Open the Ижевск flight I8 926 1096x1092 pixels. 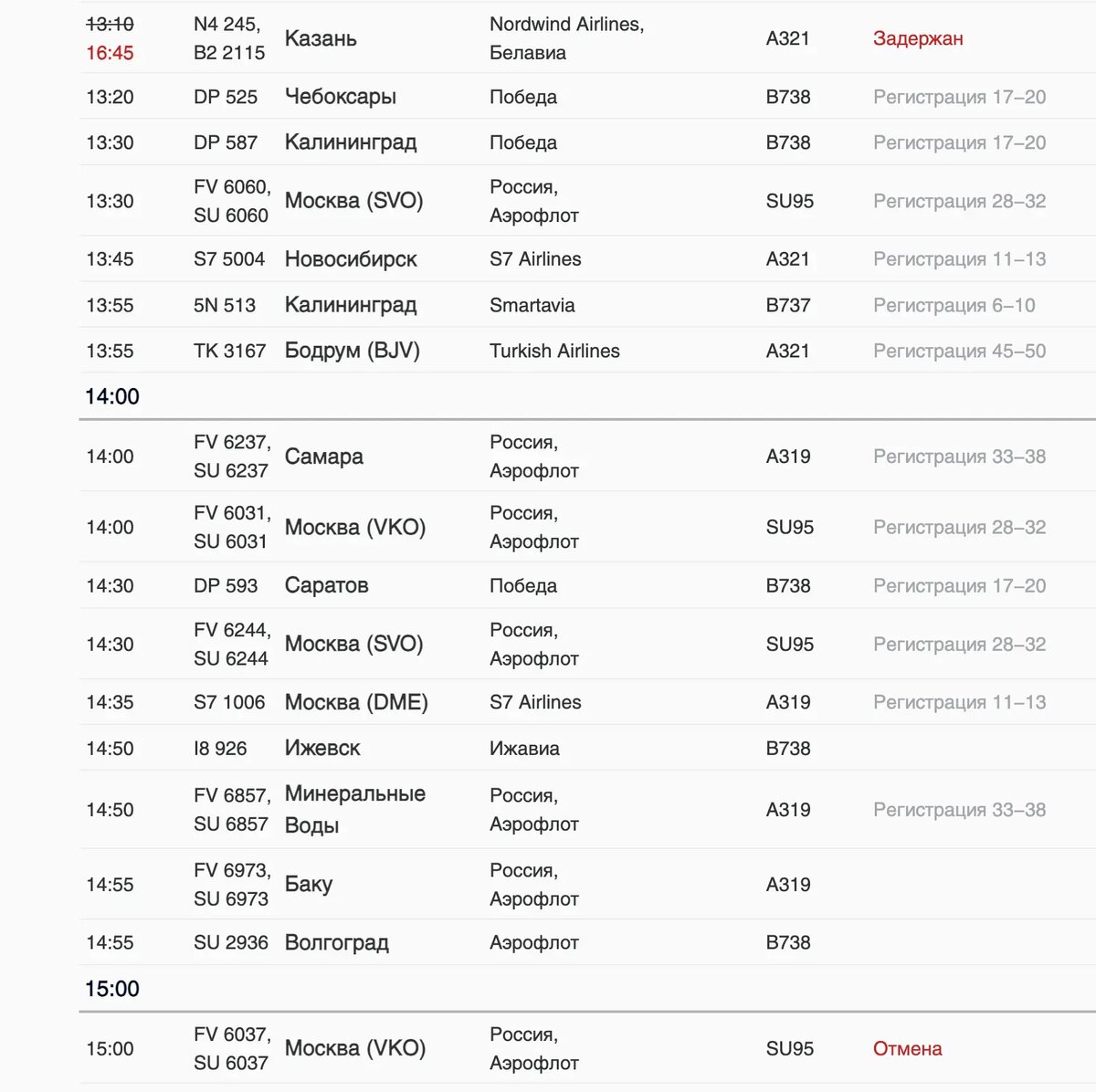pyautogui.click(x=587, y=749)
